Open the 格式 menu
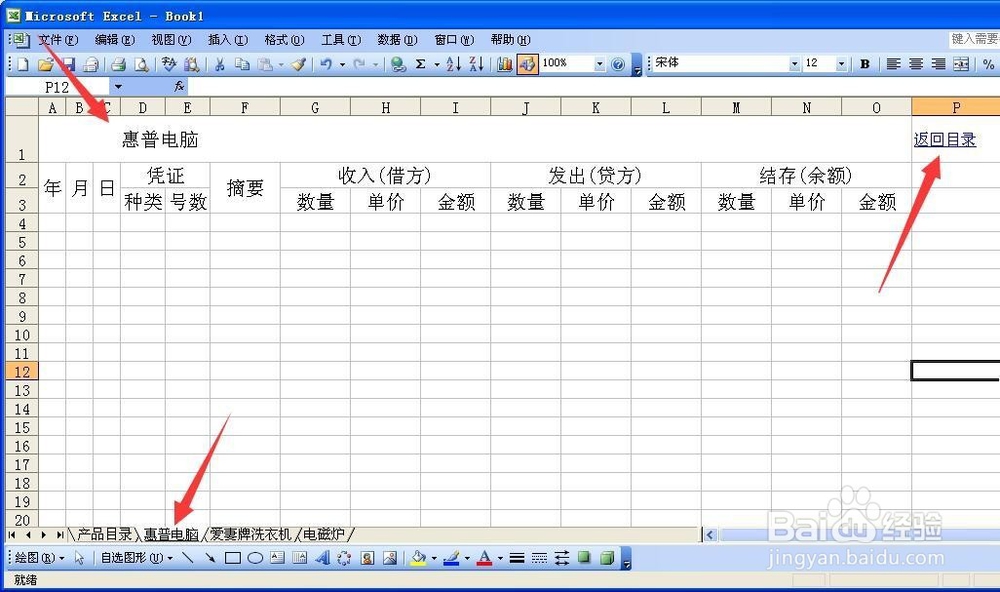Viewport: 1000px width, 592px height. (284, 40)
